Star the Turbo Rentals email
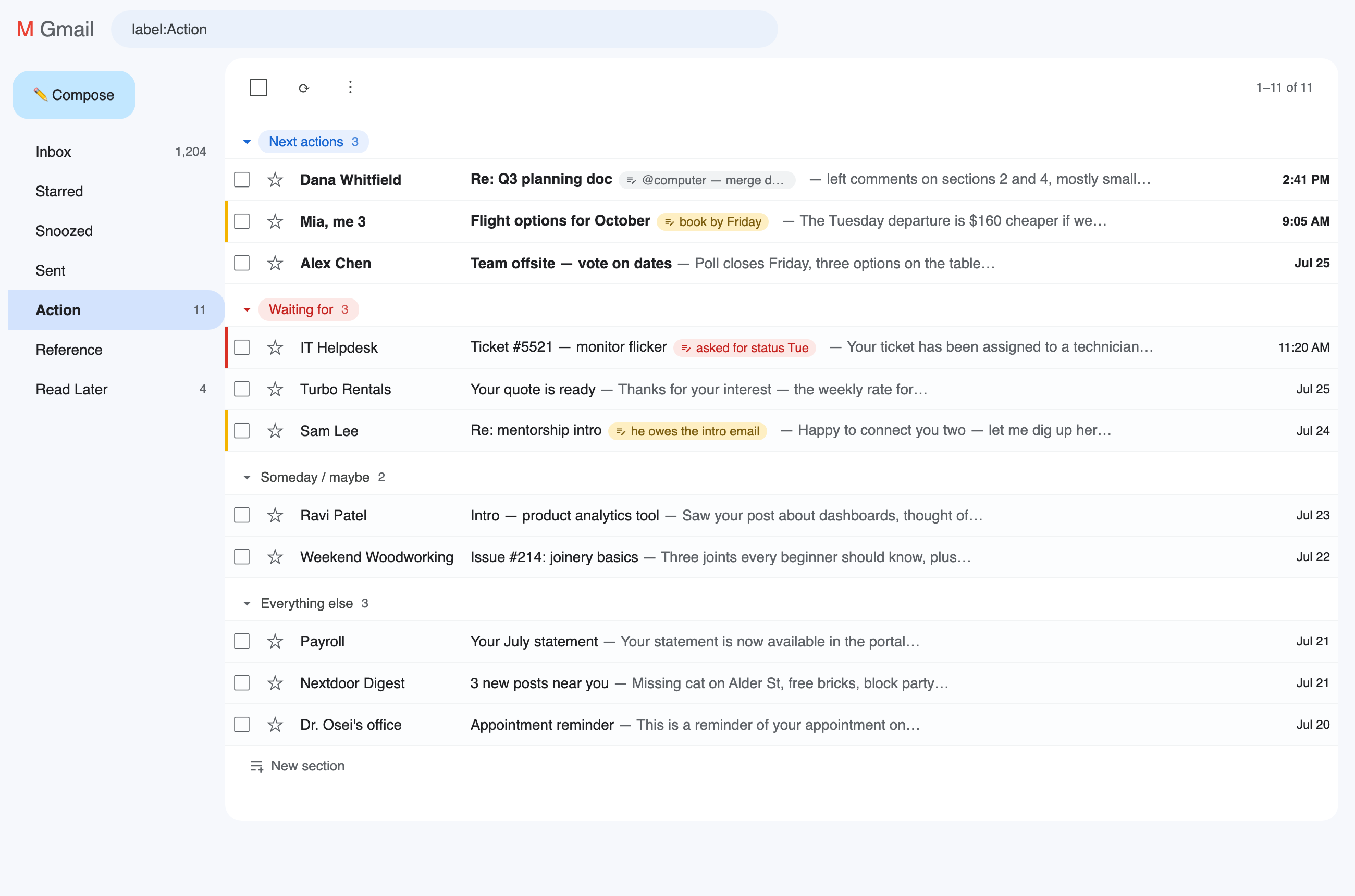This screenshot has height=896, width=1355. pos(275,389)
